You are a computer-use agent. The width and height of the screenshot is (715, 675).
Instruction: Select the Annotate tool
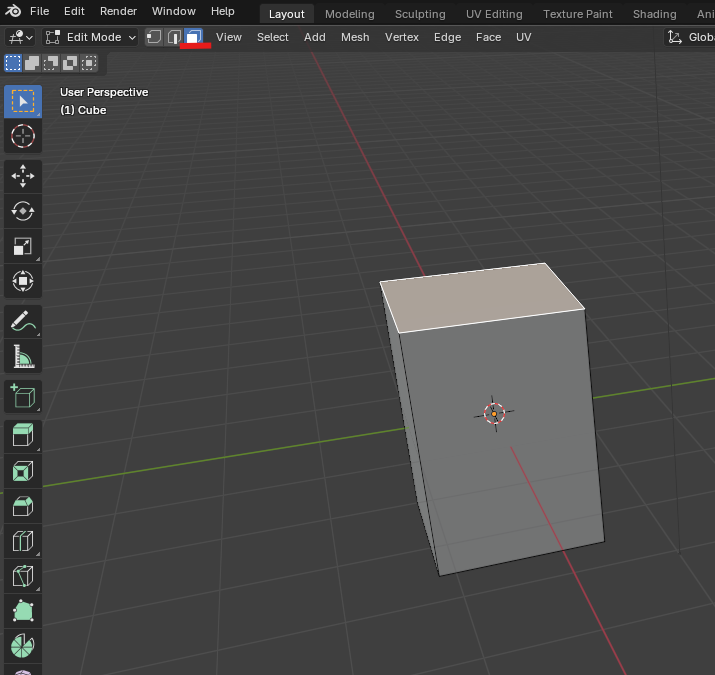[x=23, y=322]
